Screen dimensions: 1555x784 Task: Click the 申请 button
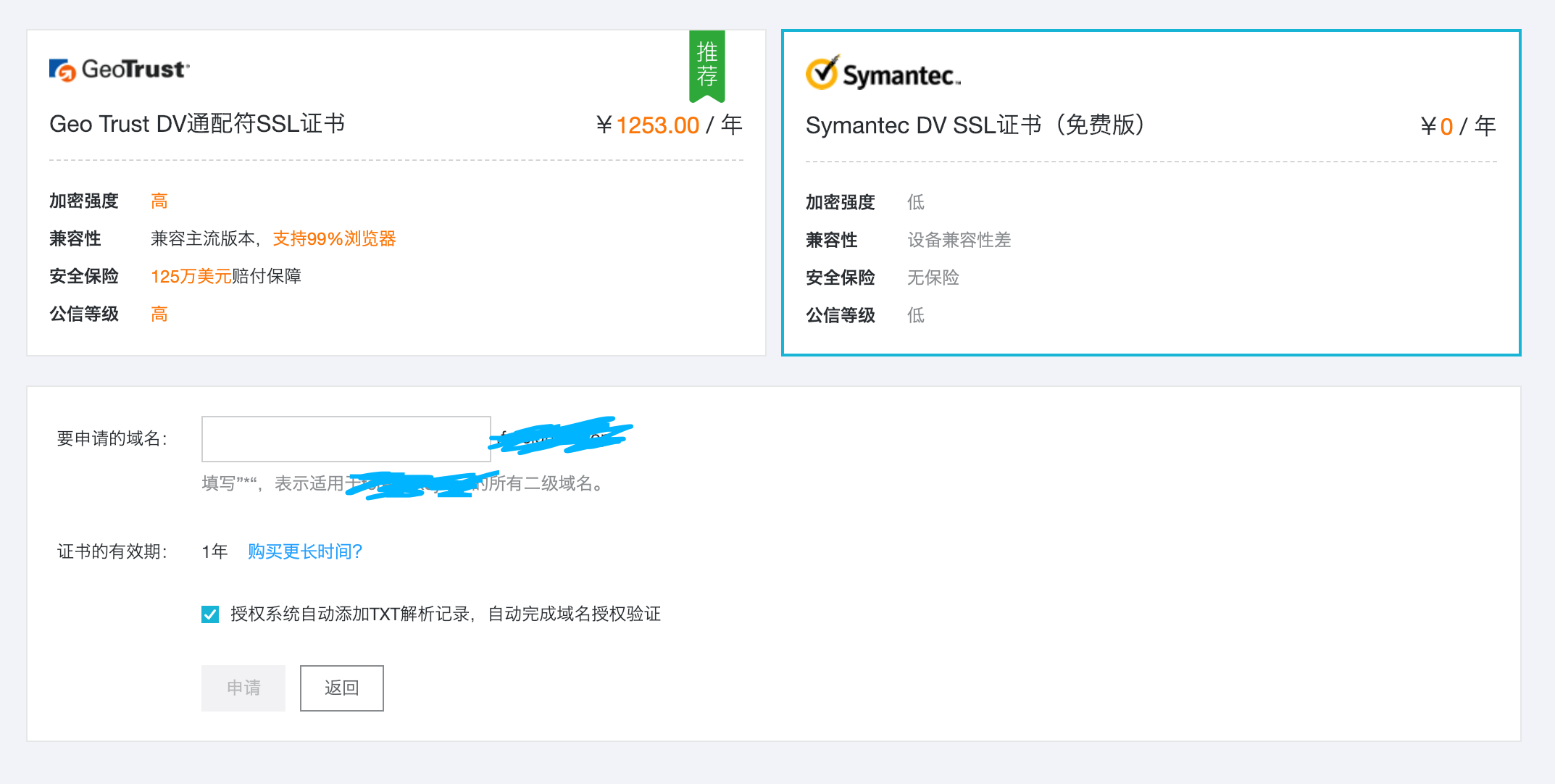tap(243, 688)
